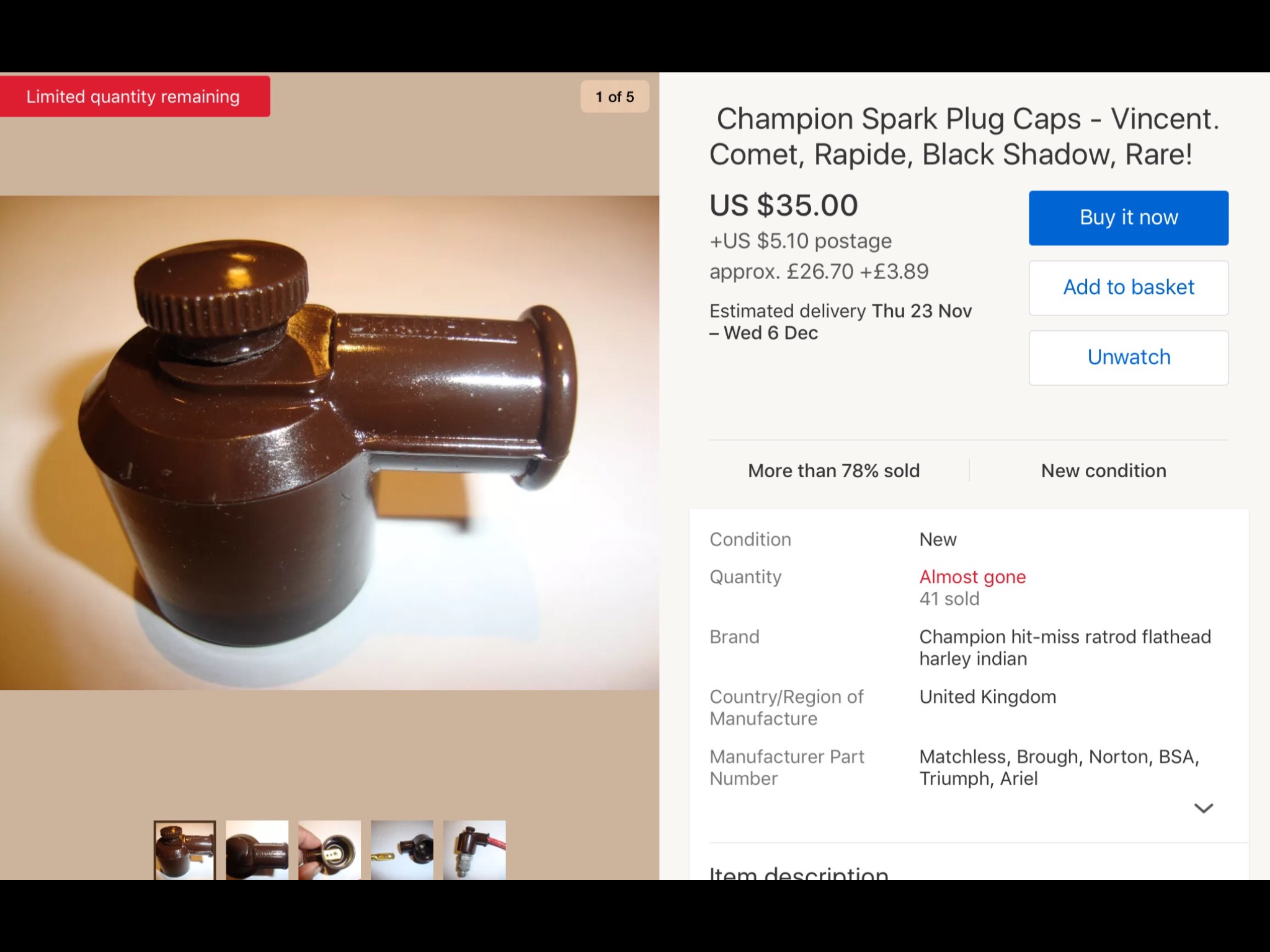Tap the red "Almost gone" quantity text
This screenshot has height=952, width=1270.
(x=972, y=577)
